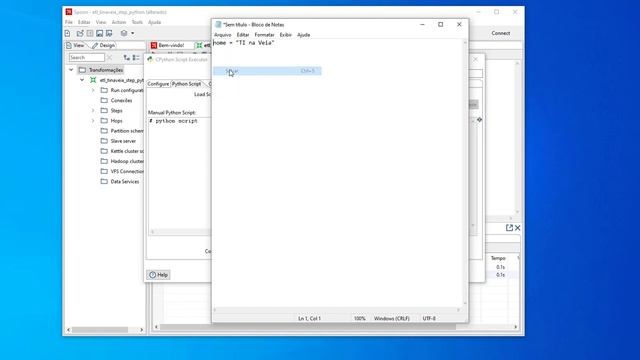Click the UTF-8 status bar entry in Notepad
This screenshot has width=640, height=360.
click(x=429, y=318)
